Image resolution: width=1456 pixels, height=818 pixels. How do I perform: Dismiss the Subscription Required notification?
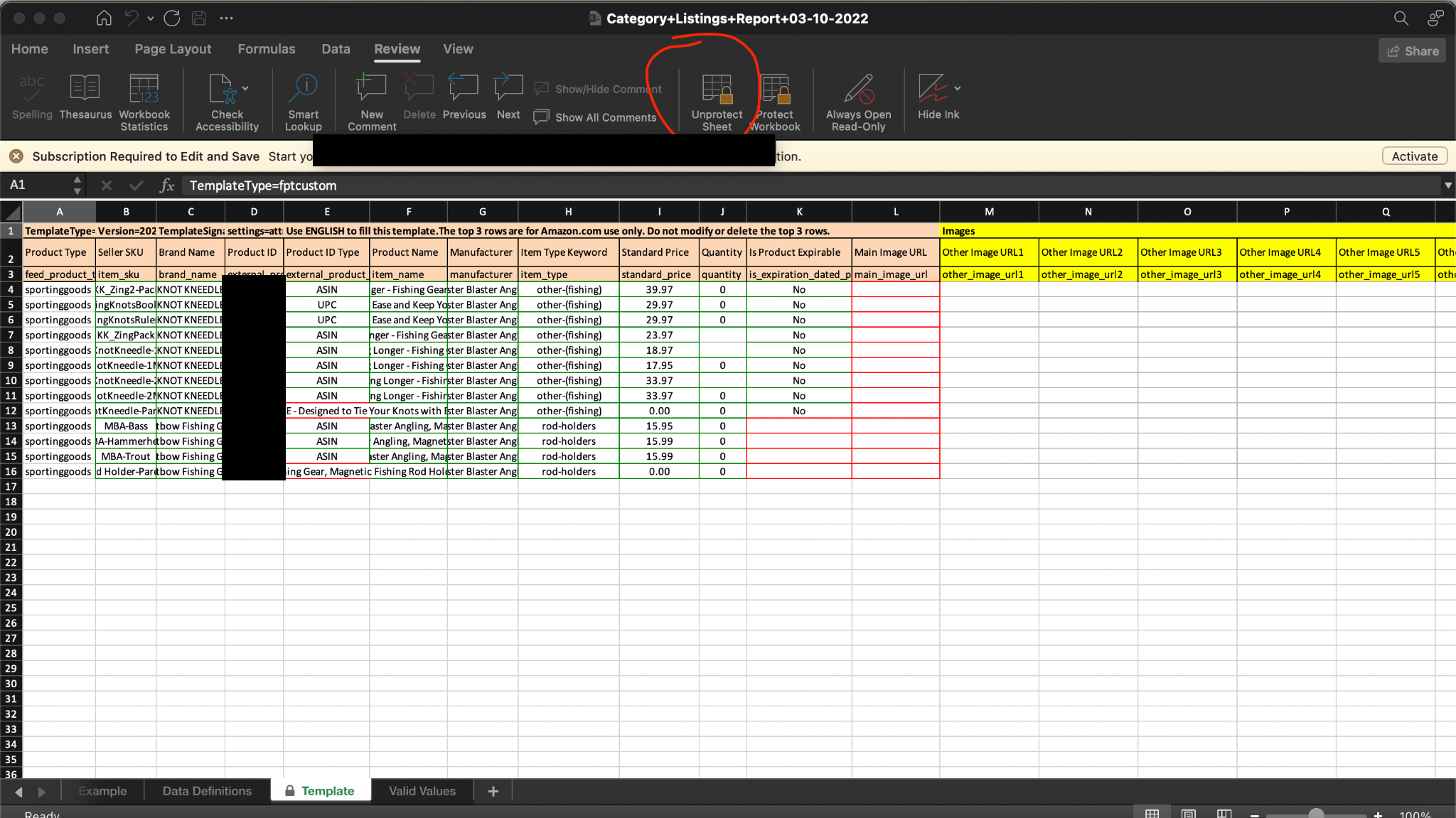click(x=16, y=156)
